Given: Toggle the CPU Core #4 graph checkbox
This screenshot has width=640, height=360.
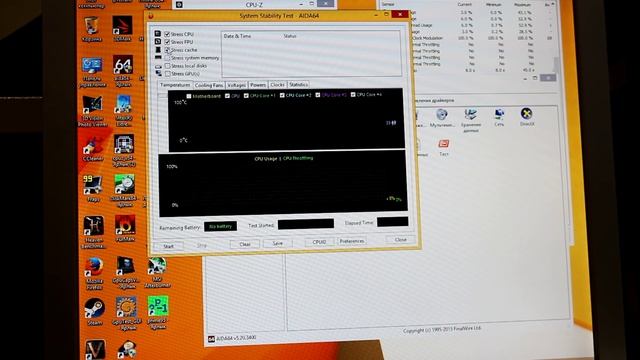Looking at the screenshot, I should 353,95.
